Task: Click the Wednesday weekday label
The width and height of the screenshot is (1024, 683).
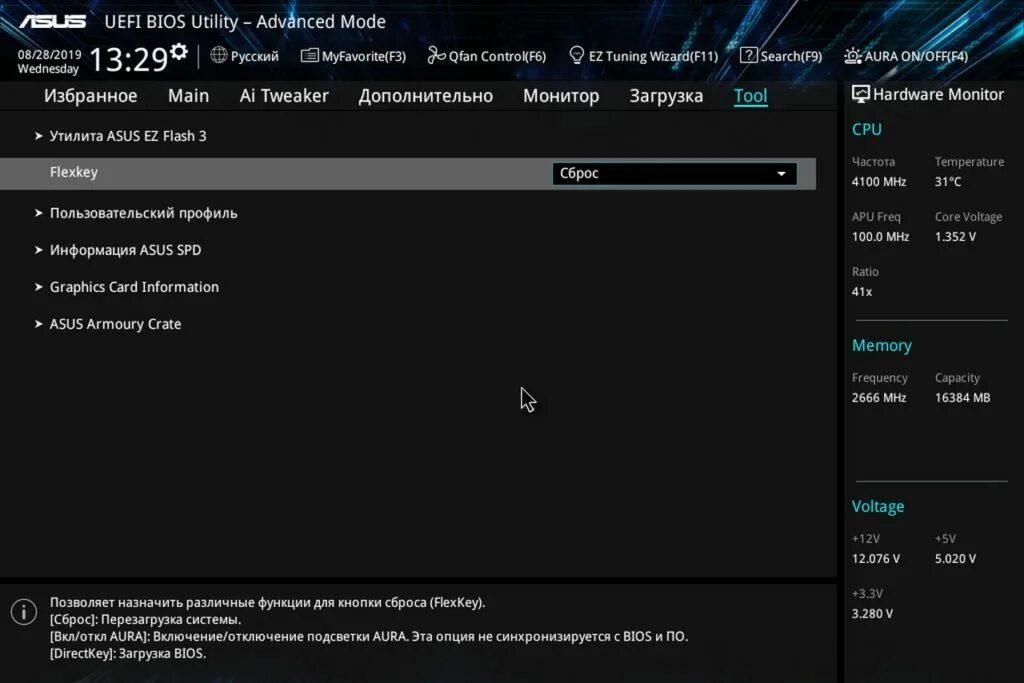Action: pos(48,69)
